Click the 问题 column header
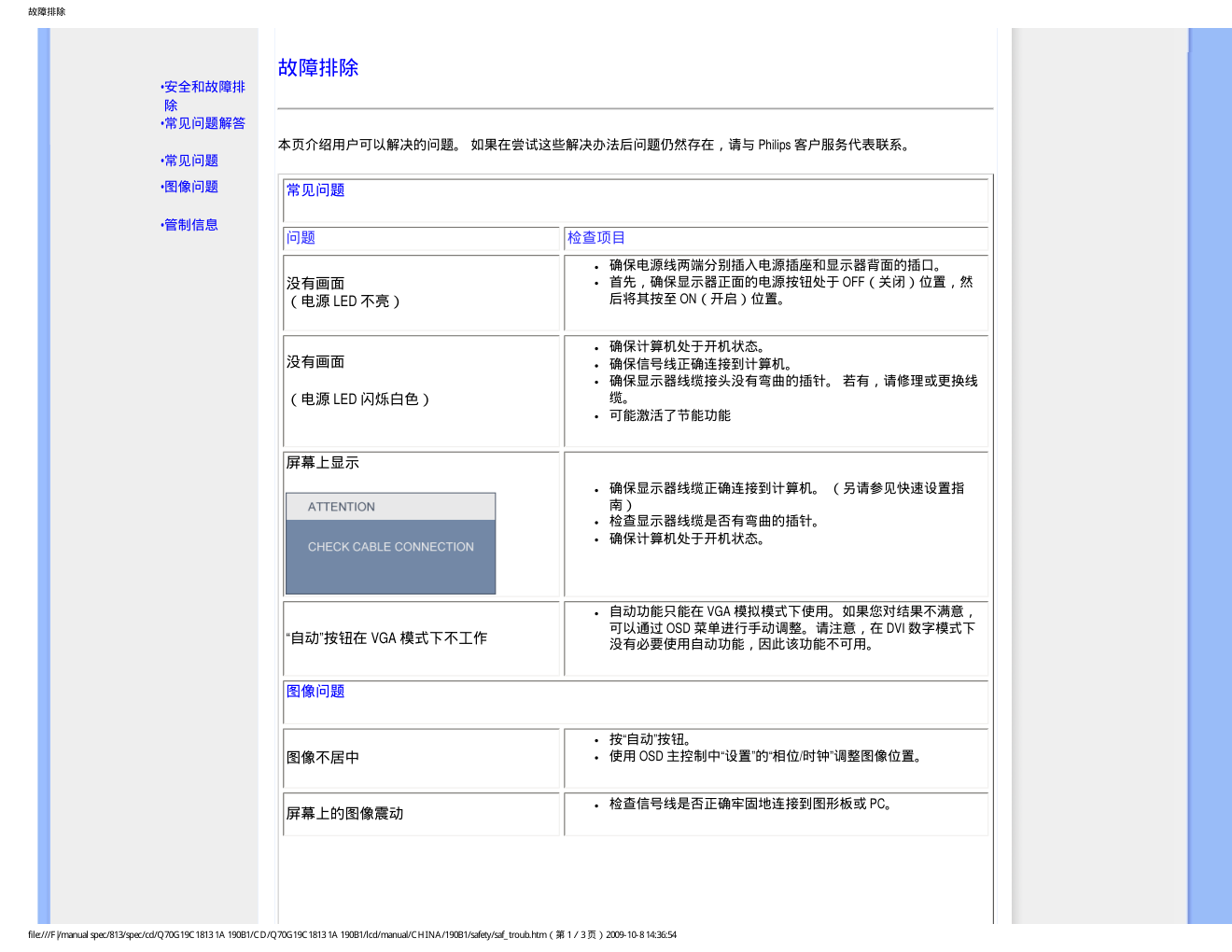 pyautogui.click(x=301, y=238)
